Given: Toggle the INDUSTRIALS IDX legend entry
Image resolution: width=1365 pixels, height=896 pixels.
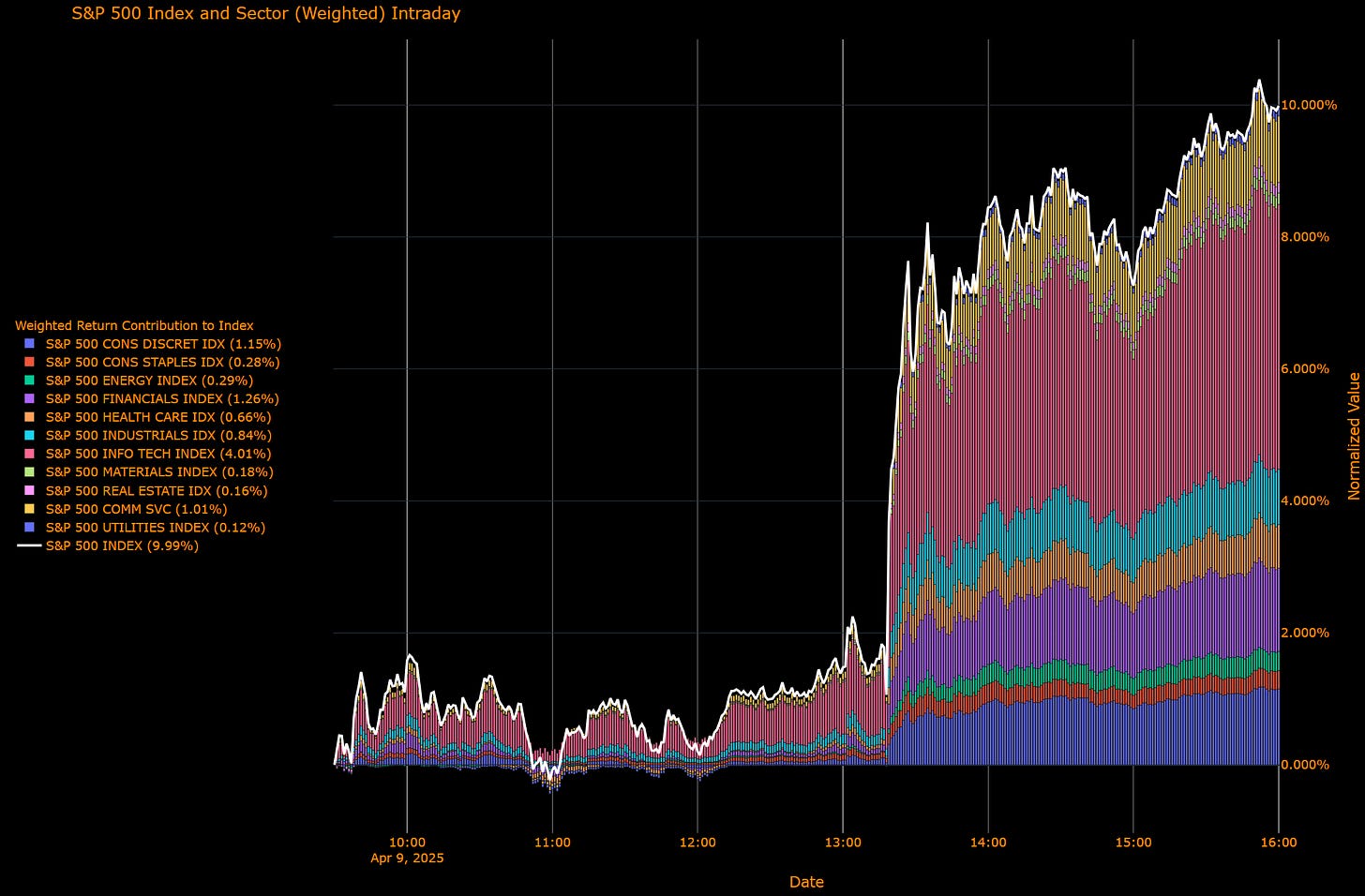Looking at the screenshot, I should pos(148,435).
